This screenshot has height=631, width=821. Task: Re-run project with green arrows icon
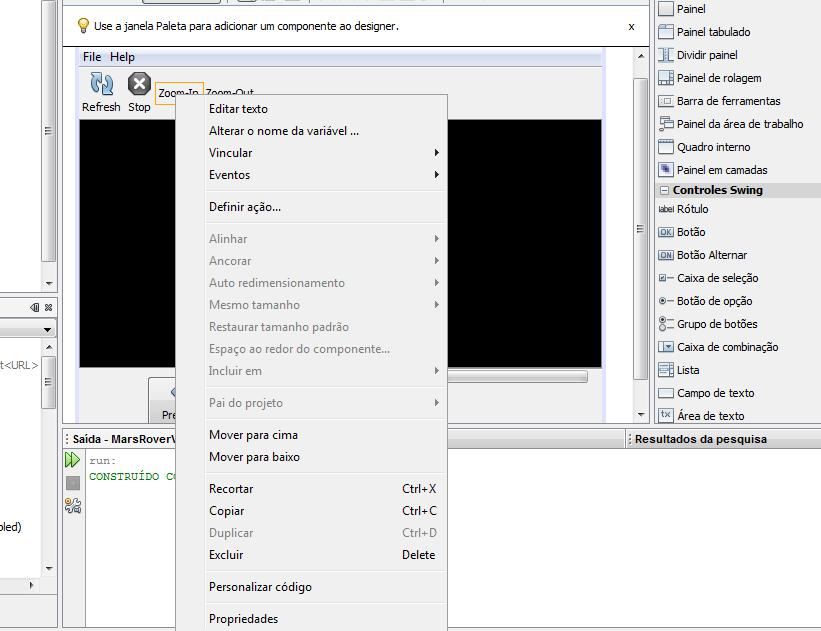(x=72, y=460)
